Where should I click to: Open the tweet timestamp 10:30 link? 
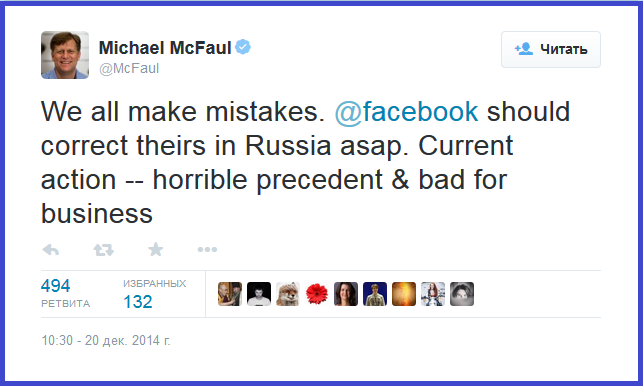106,340
